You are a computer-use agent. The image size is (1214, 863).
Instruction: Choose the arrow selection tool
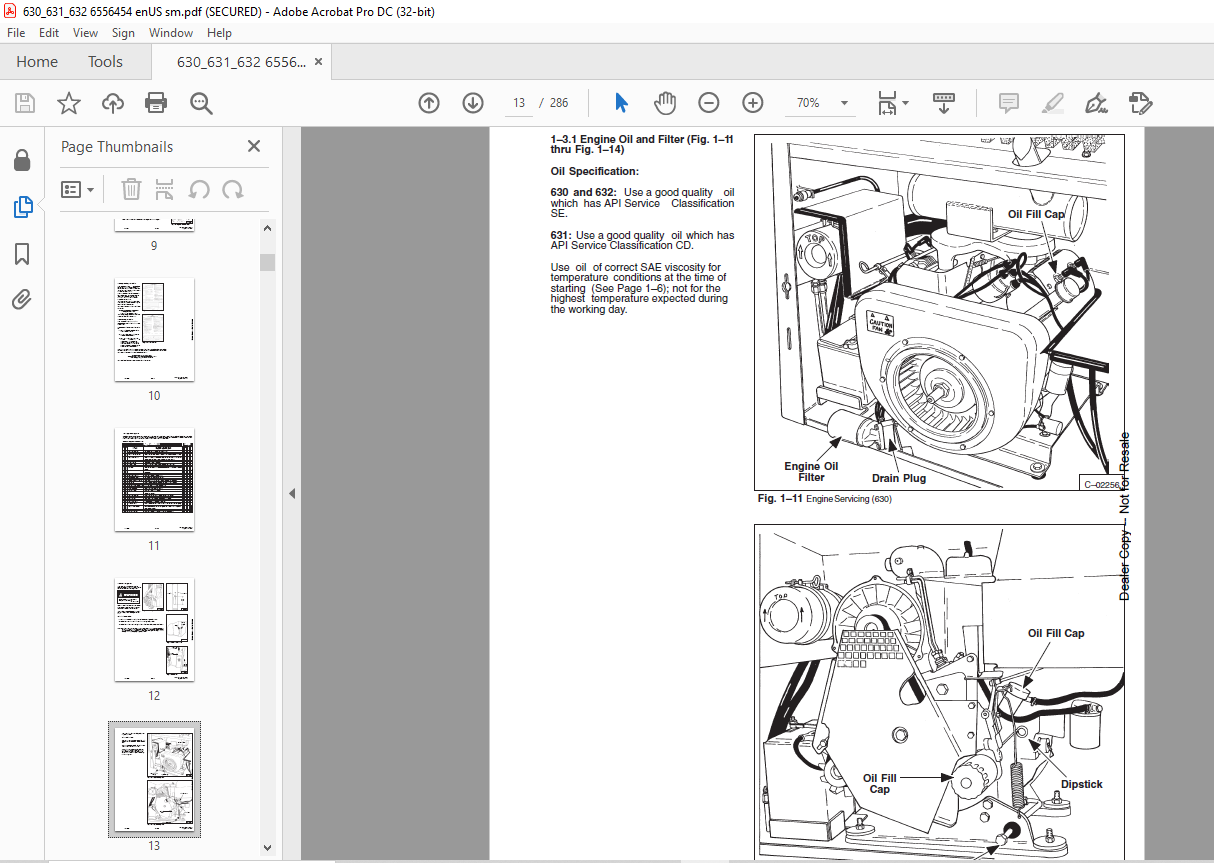point(621,103)
